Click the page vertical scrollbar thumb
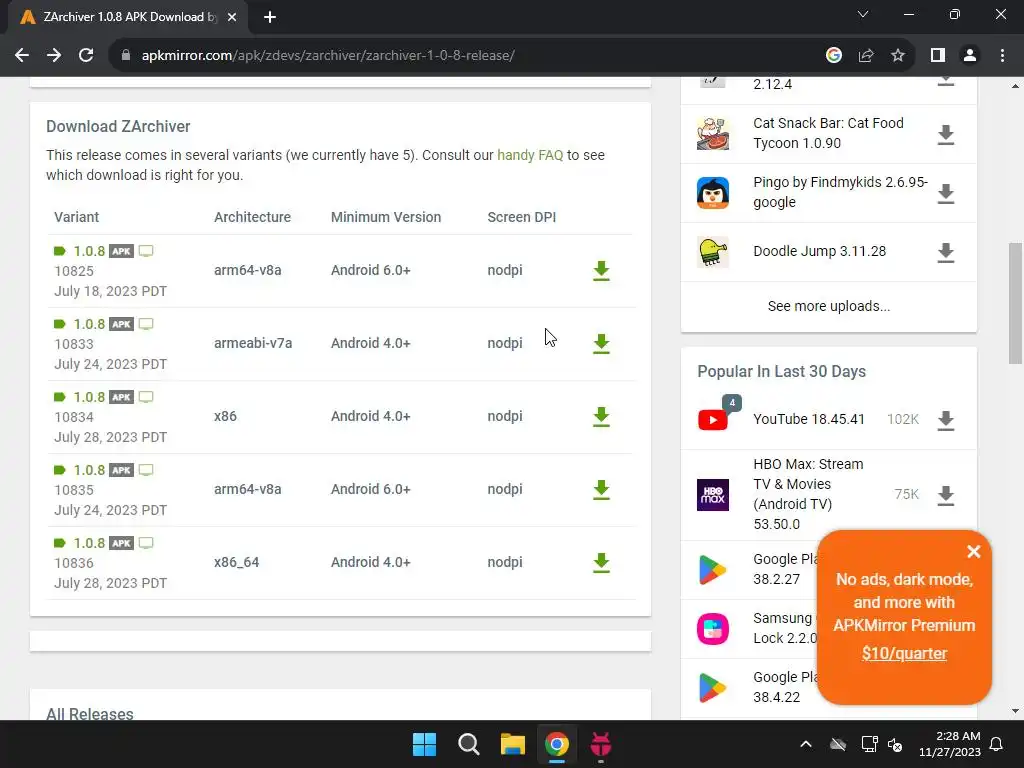 tap(1015, 303)
